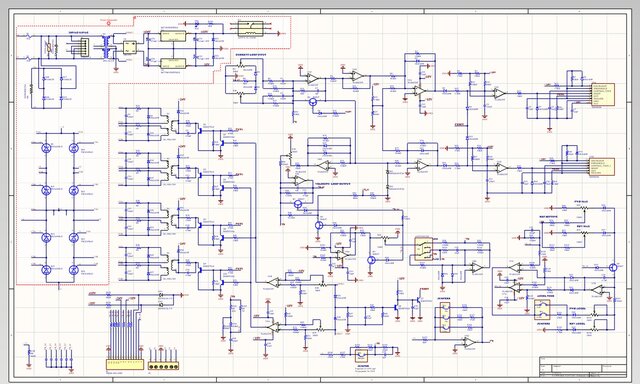Select the lower yellow voltage regulator block

click(x=173, y=63)
